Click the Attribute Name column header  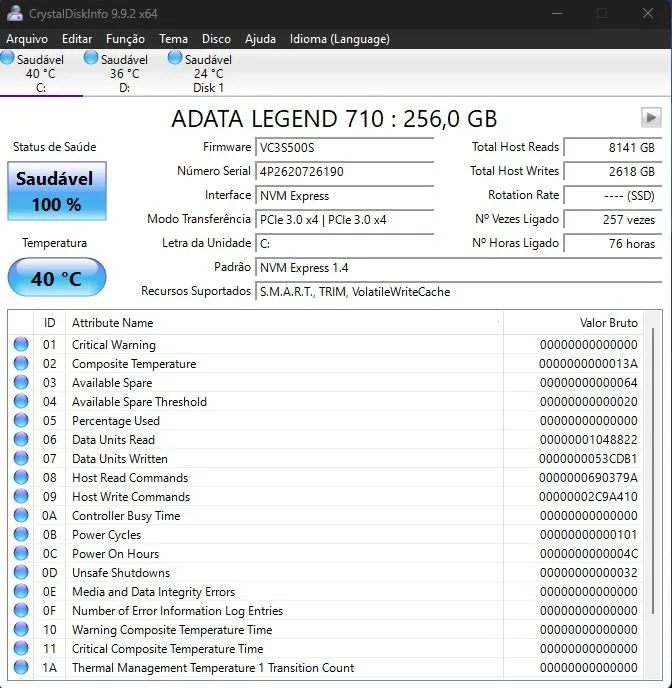click(284, 323)
